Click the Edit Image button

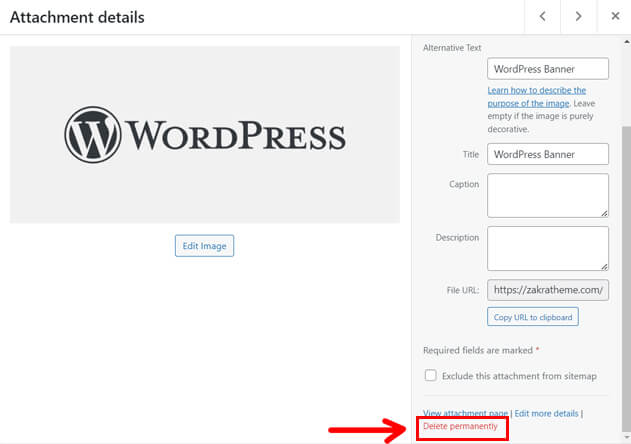click(x=204, y=246)
